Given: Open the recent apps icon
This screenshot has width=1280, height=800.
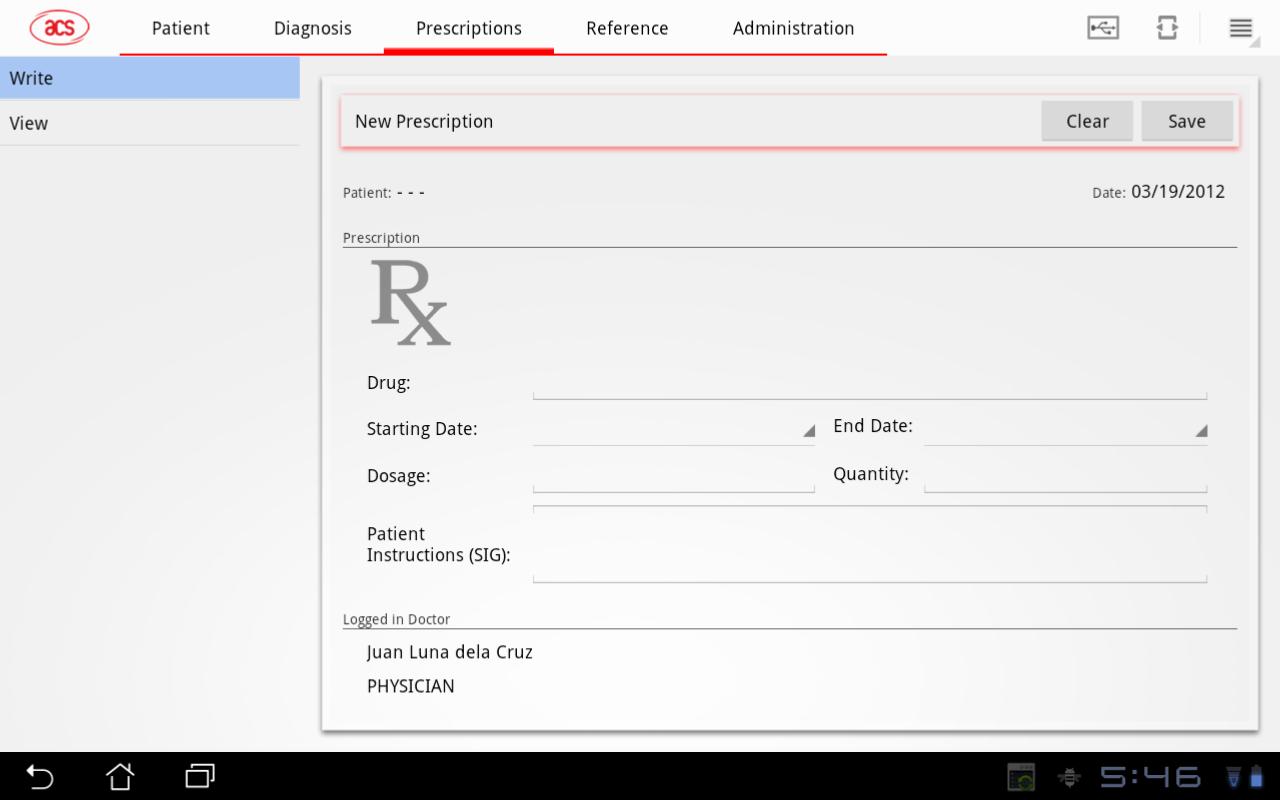Looking at the screenshot, I should (200, 776).
